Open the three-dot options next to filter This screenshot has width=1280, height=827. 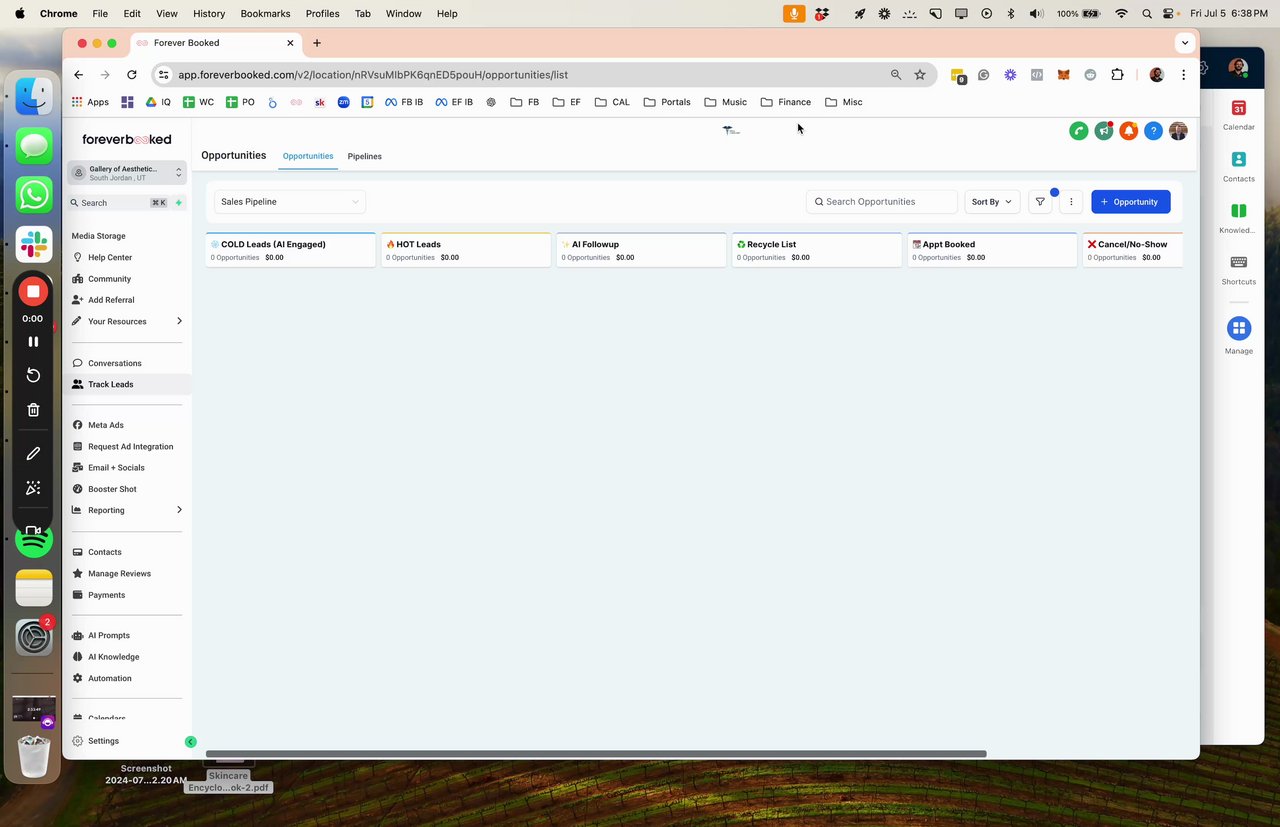click(1071, 202)
